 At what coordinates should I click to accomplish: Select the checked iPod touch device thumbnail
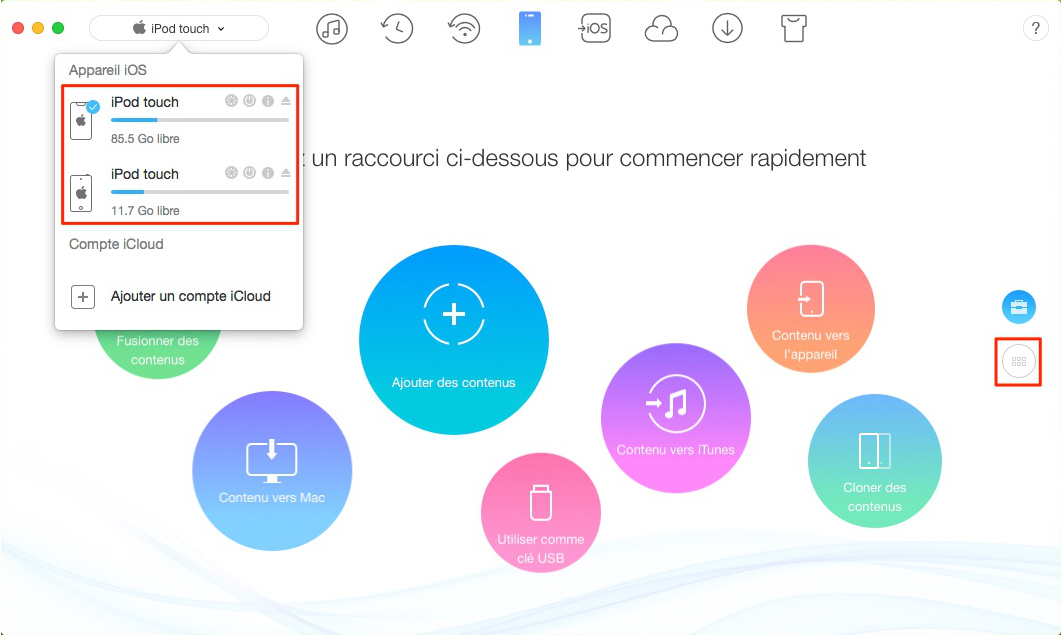[x=81, y=121]
